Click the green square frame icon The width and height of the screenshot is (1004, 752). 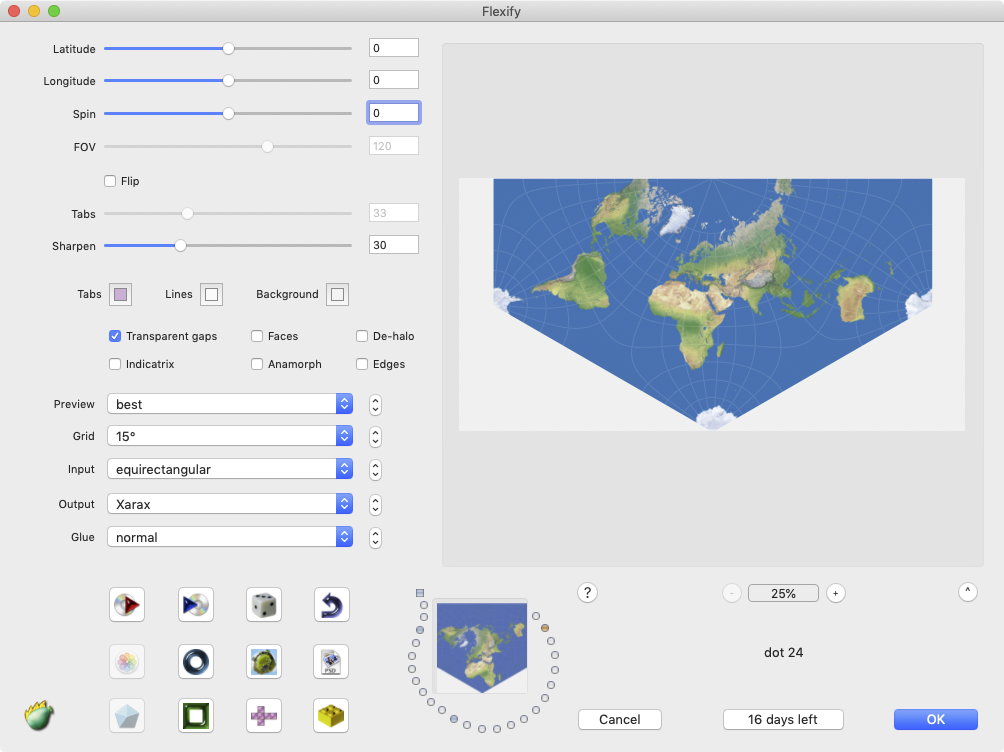tap(195, 716)
